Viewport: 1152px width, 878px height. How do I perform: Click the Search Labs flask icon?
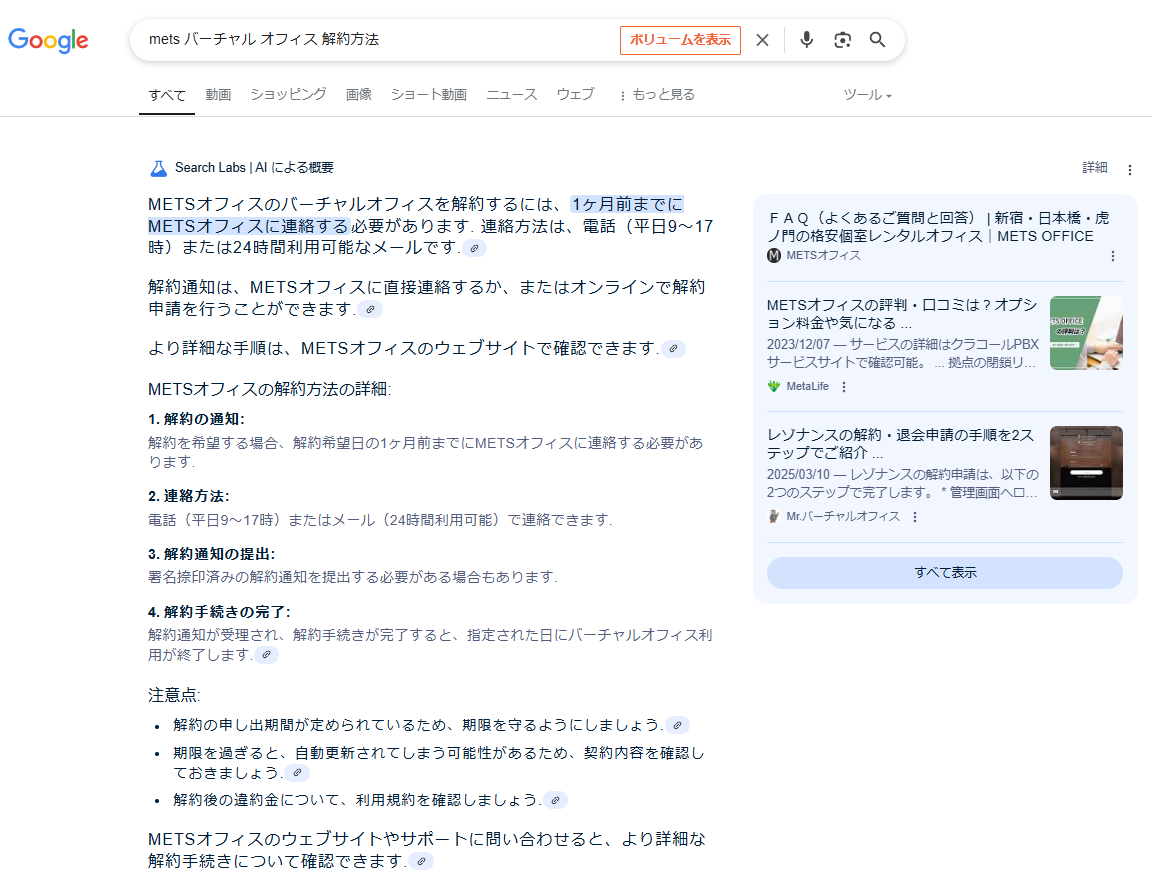(x=159, y=168)
